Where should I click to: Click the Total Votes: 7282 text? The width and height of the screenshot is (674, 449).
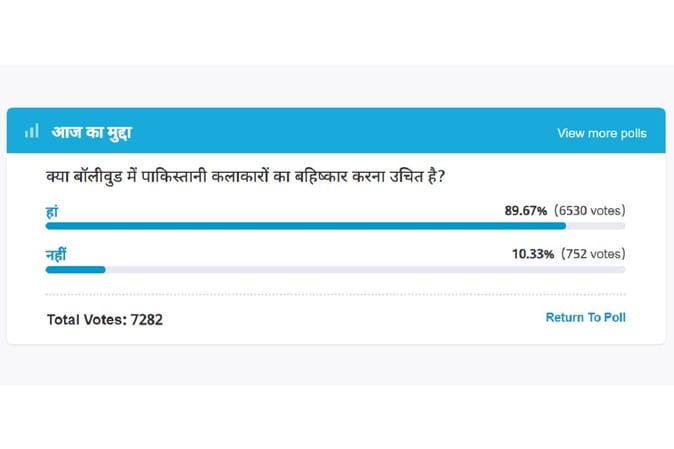(105, 320)
